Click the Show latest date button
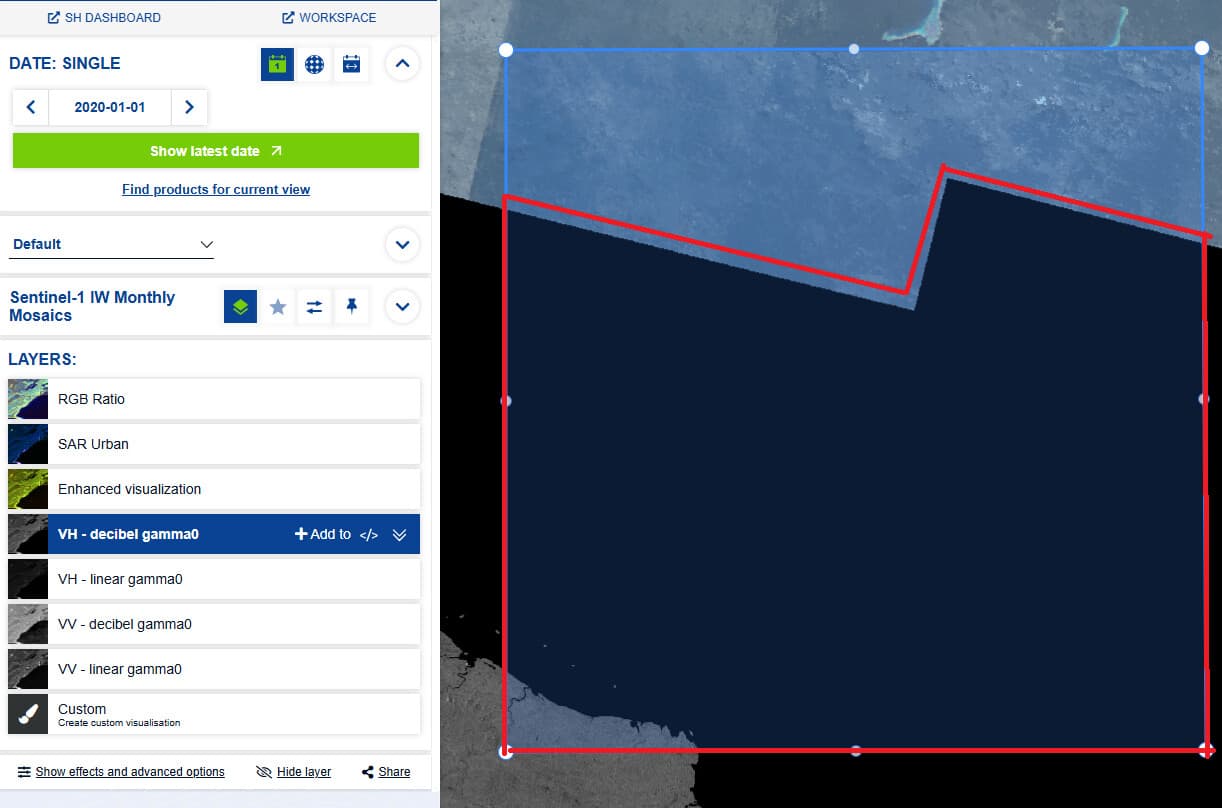The image size is (1222, 808). tap(216, 151)
